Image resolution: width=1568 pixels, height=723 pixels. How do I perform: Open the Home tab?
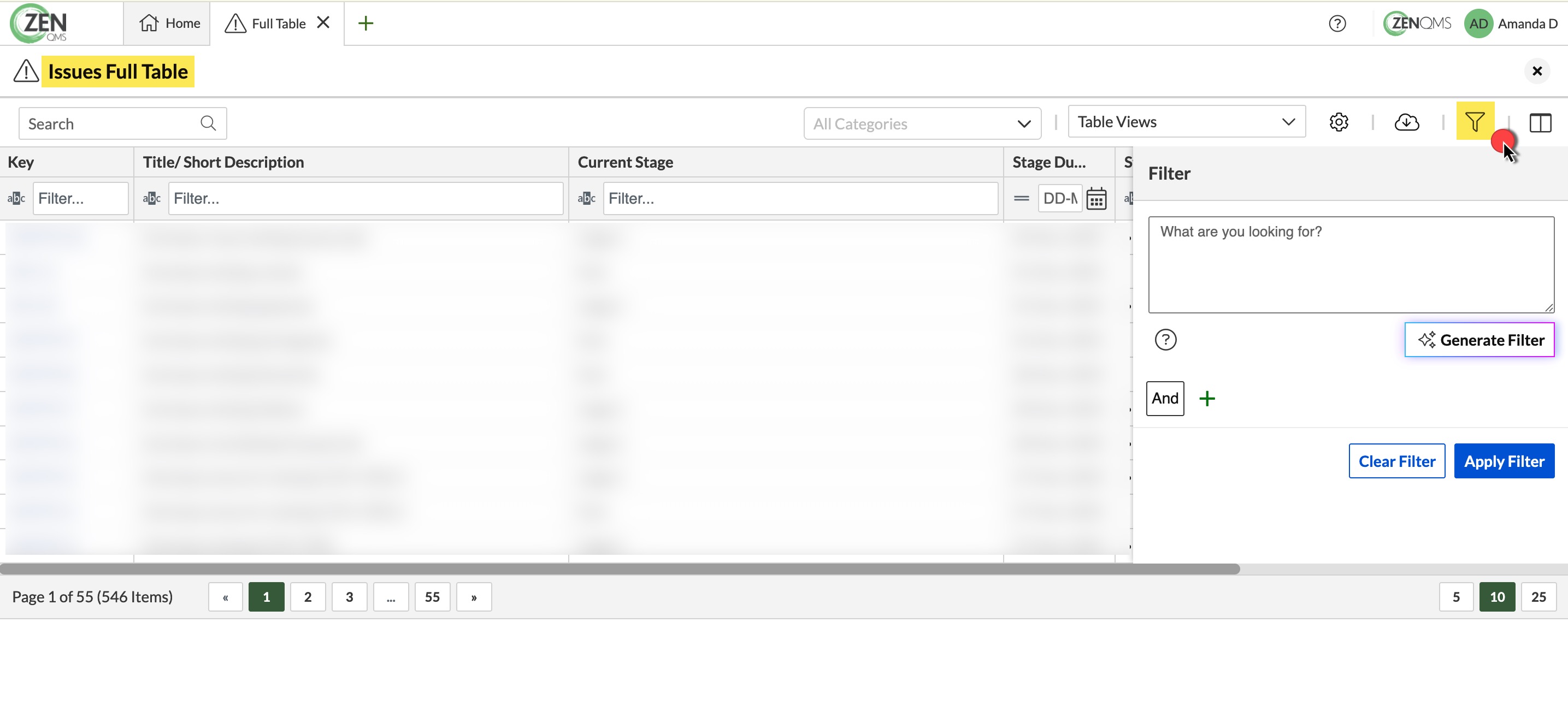pos(169,23)
